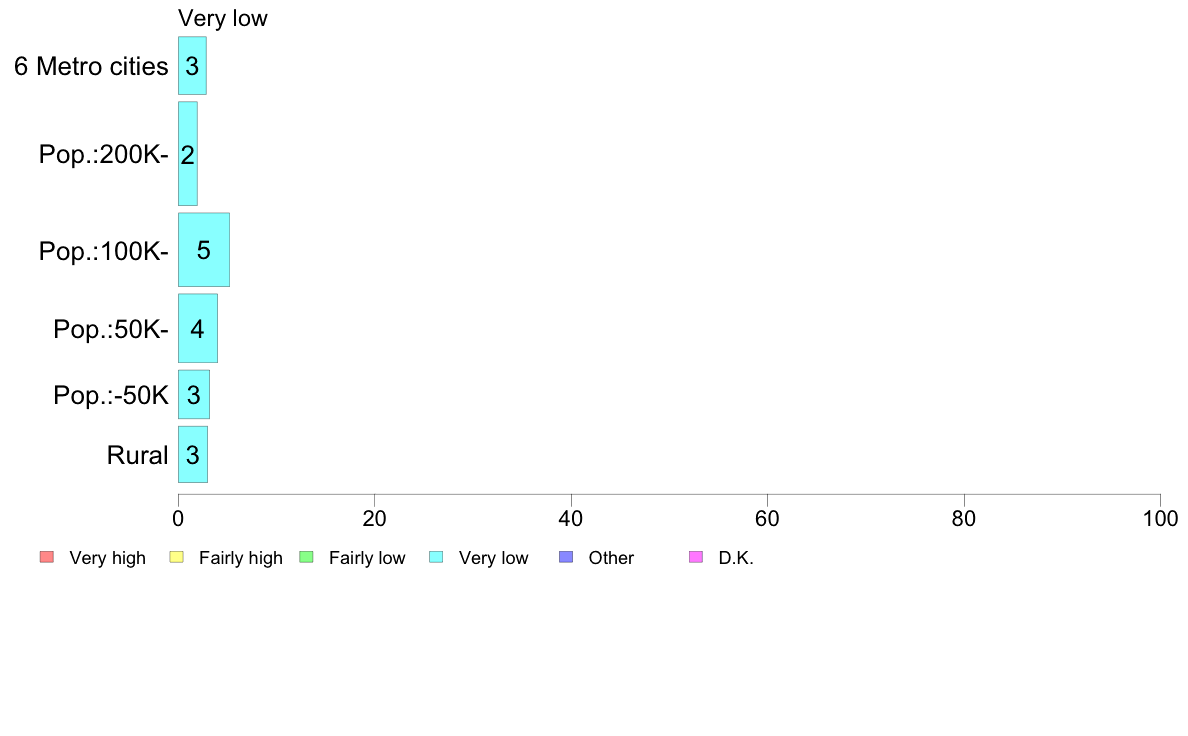Select the Pop.:-50K bar with value 3

[194, 394]
